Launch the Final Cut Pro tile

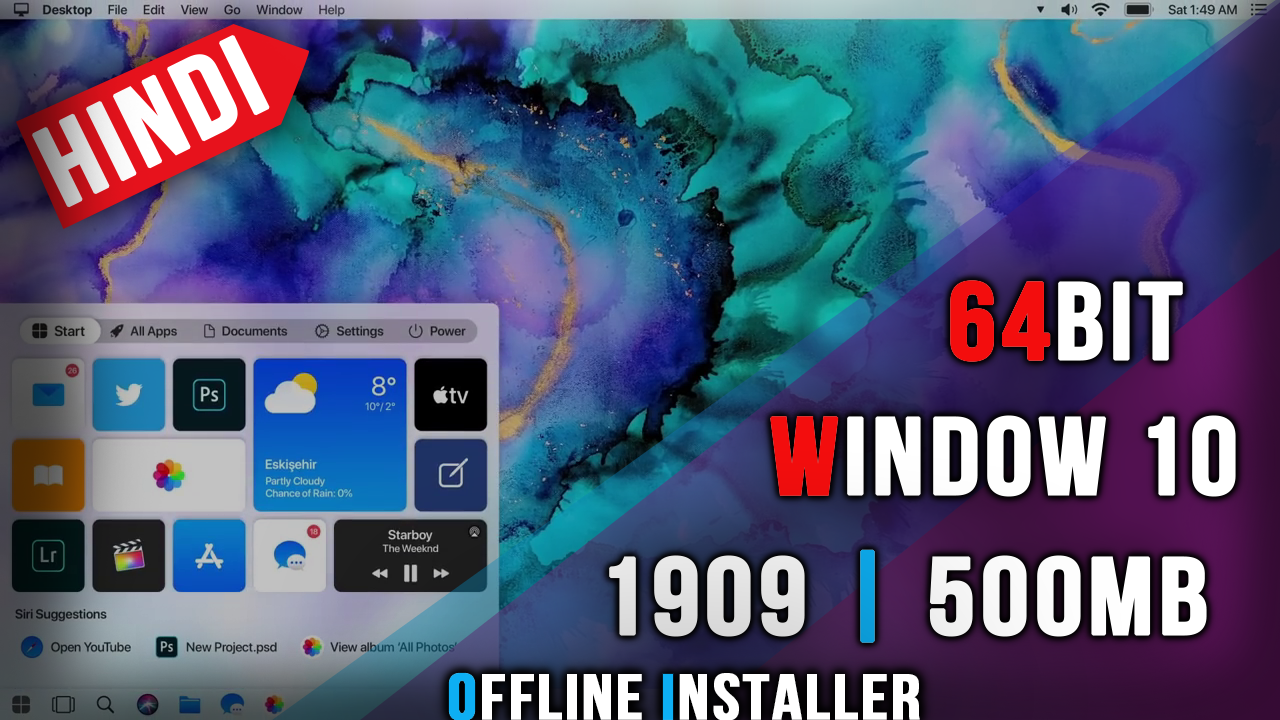(129, 555)
